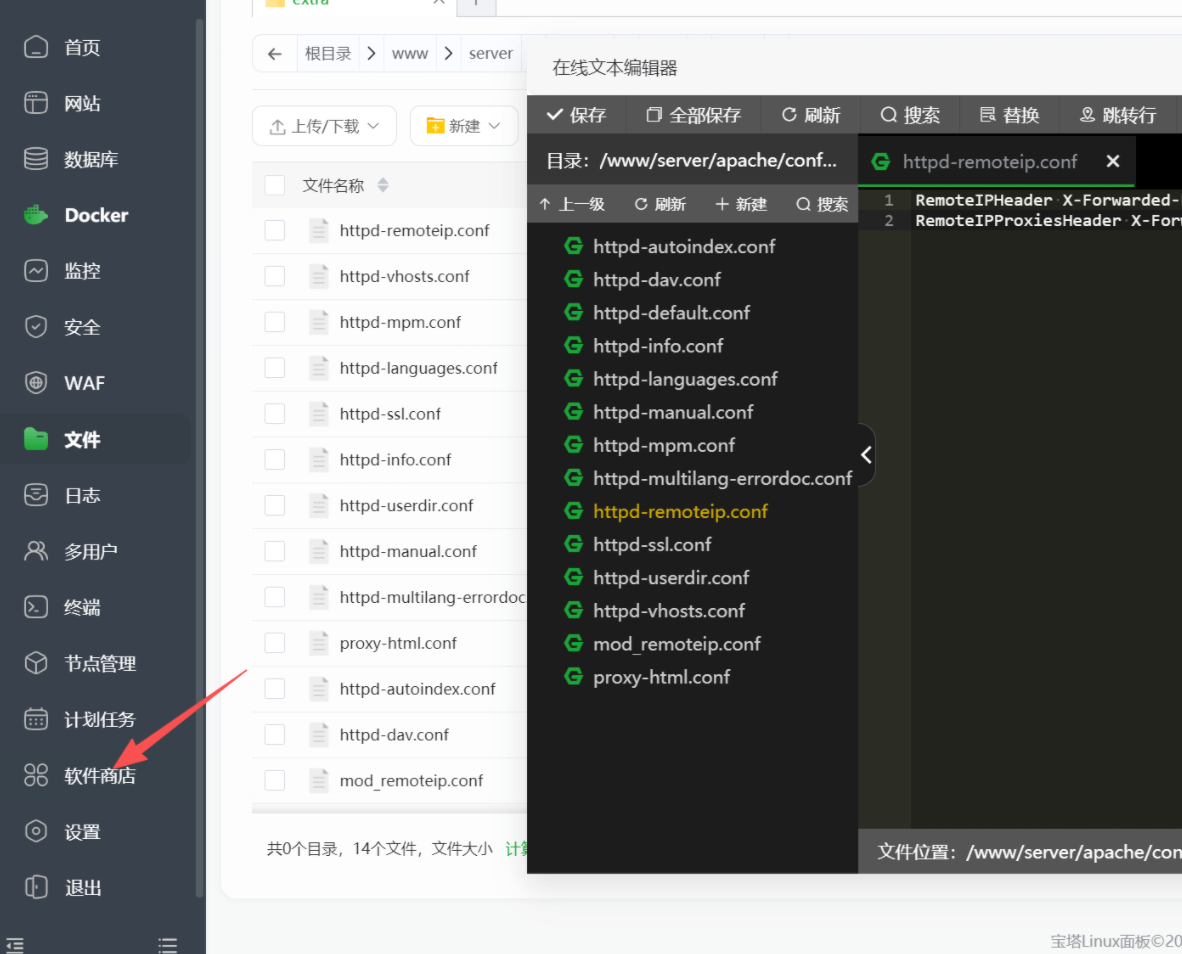The height and width of the screenshot is (954, 1182).
Task: Click the 数据库 database icon
Action: point(35,159)
